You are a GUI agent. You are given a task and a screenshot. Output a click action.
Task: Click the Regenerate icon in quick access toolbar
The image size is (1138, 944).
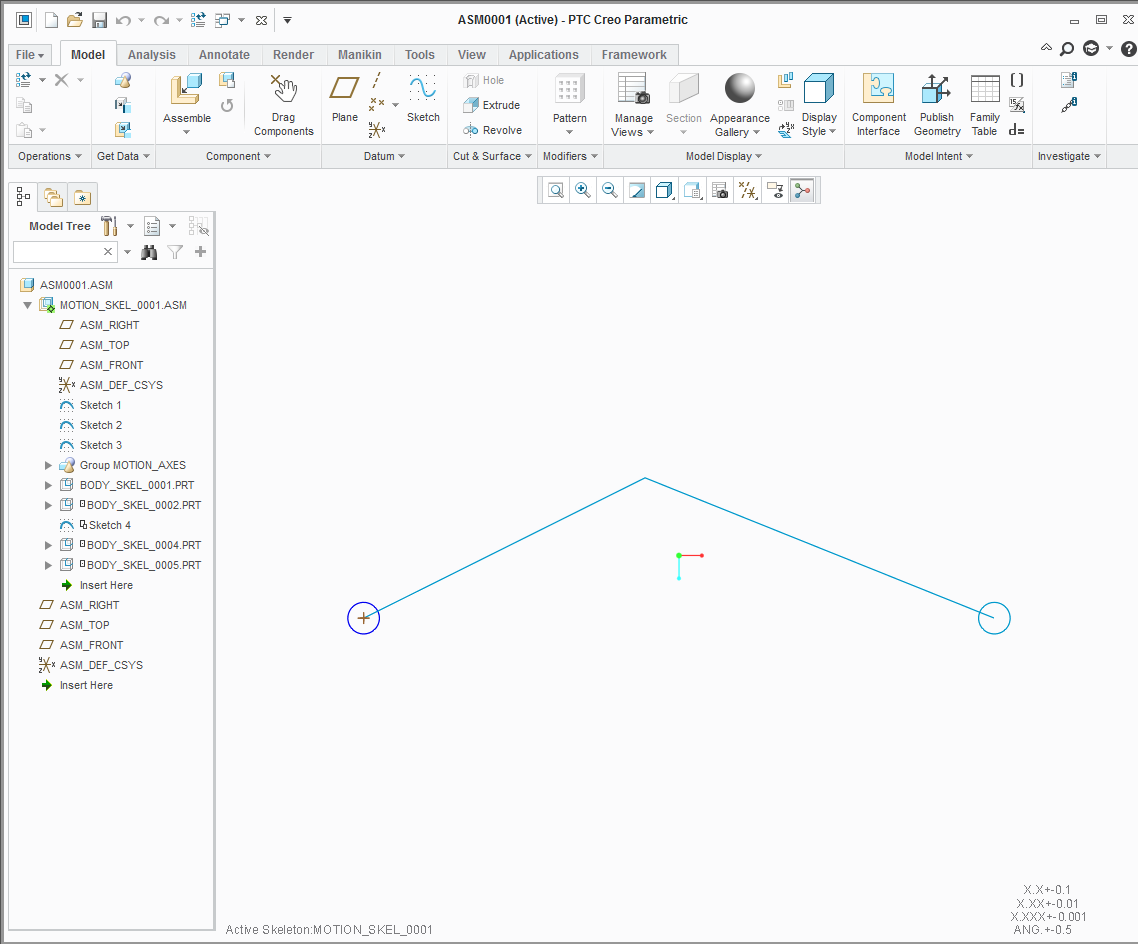tap(197, 20)
